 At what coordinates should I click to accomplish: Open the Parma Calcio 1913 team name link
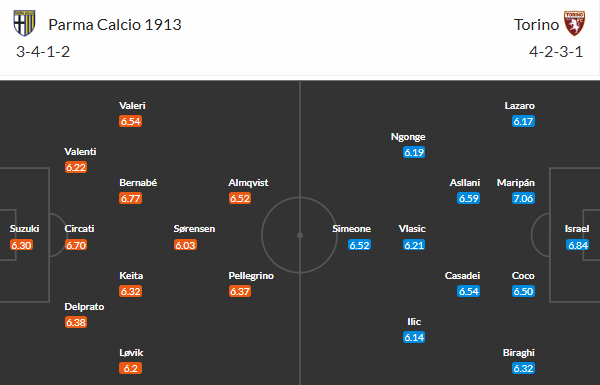(x=115, y=25)
